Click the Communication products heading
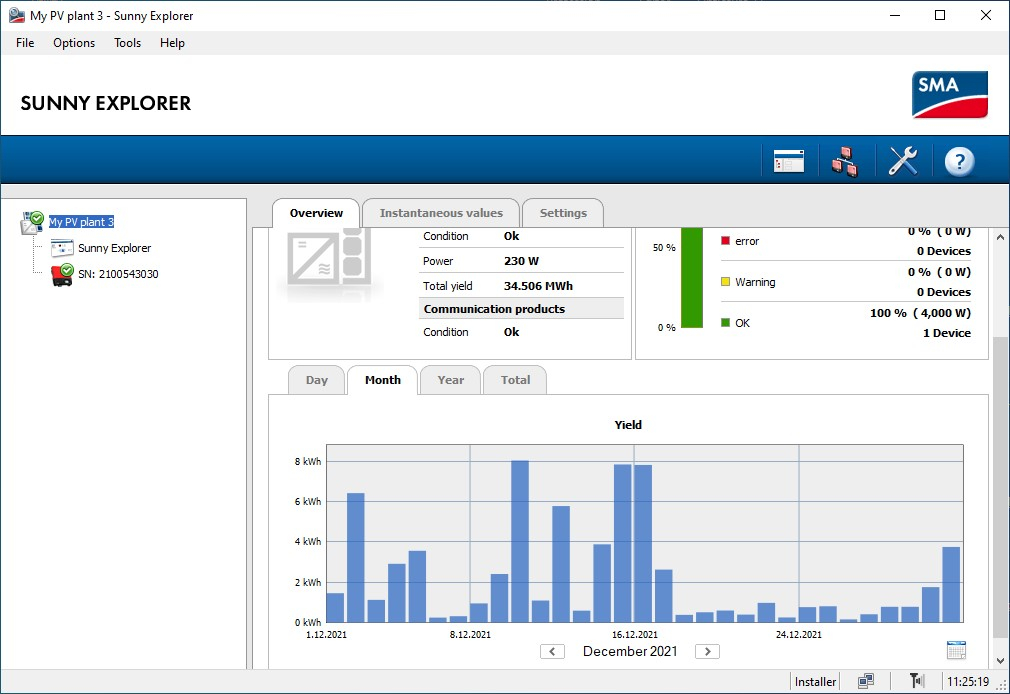1010x694 pixels. click(x=494, y=309)
